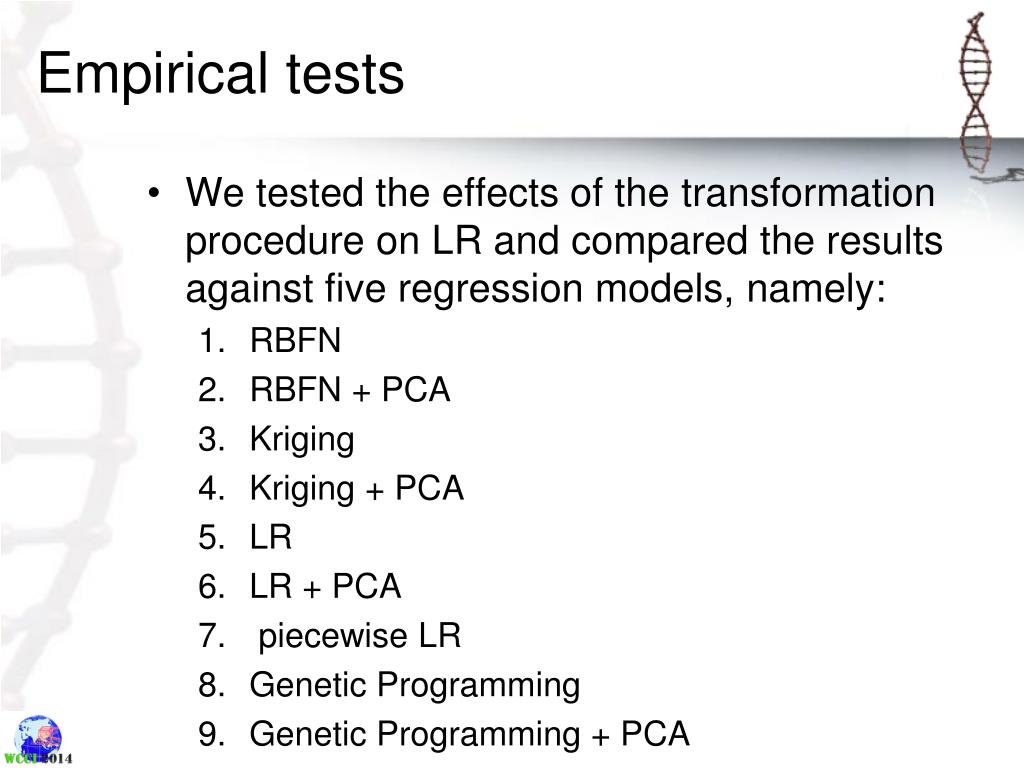
Task: Click 'Genetic Programming + PCA' item
Action: pos(470,734)
